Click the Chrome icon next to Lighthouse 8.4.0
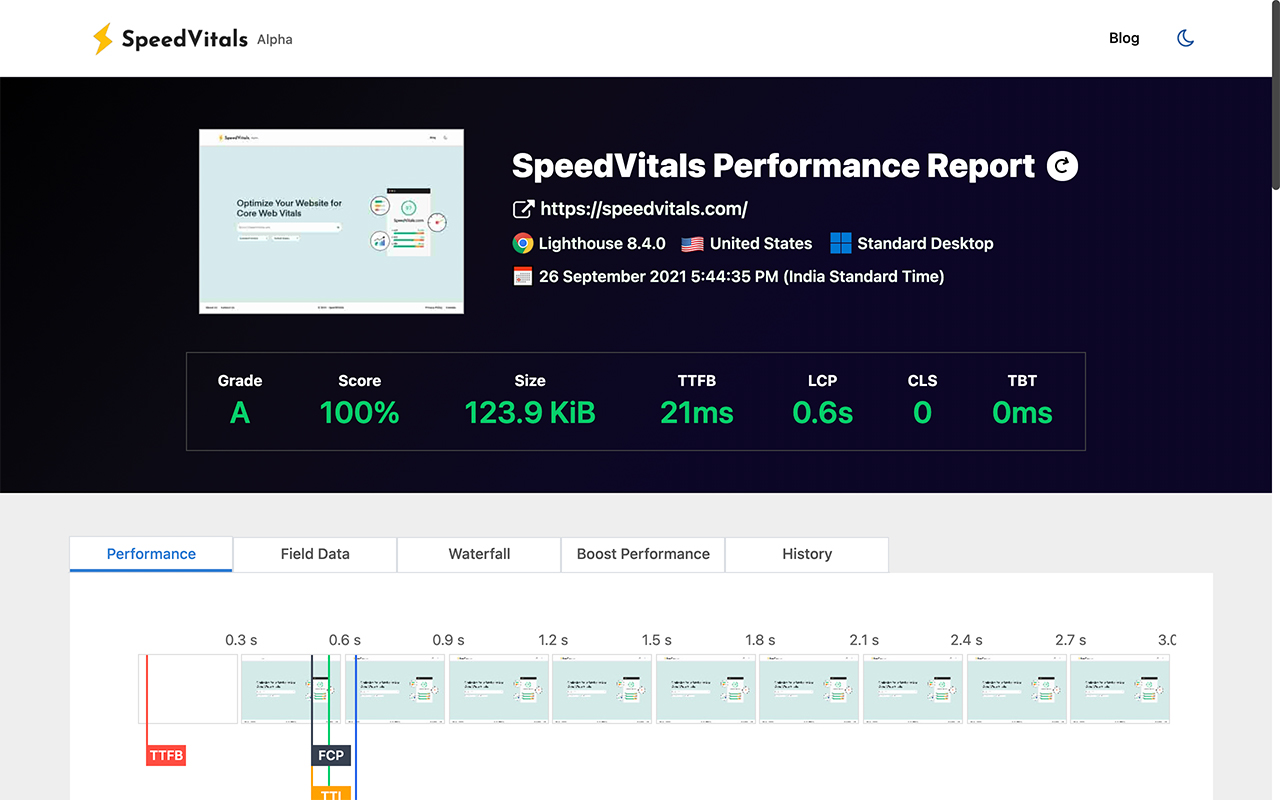The width and height of the screenshot is (1280, 800). coord(522,243)
